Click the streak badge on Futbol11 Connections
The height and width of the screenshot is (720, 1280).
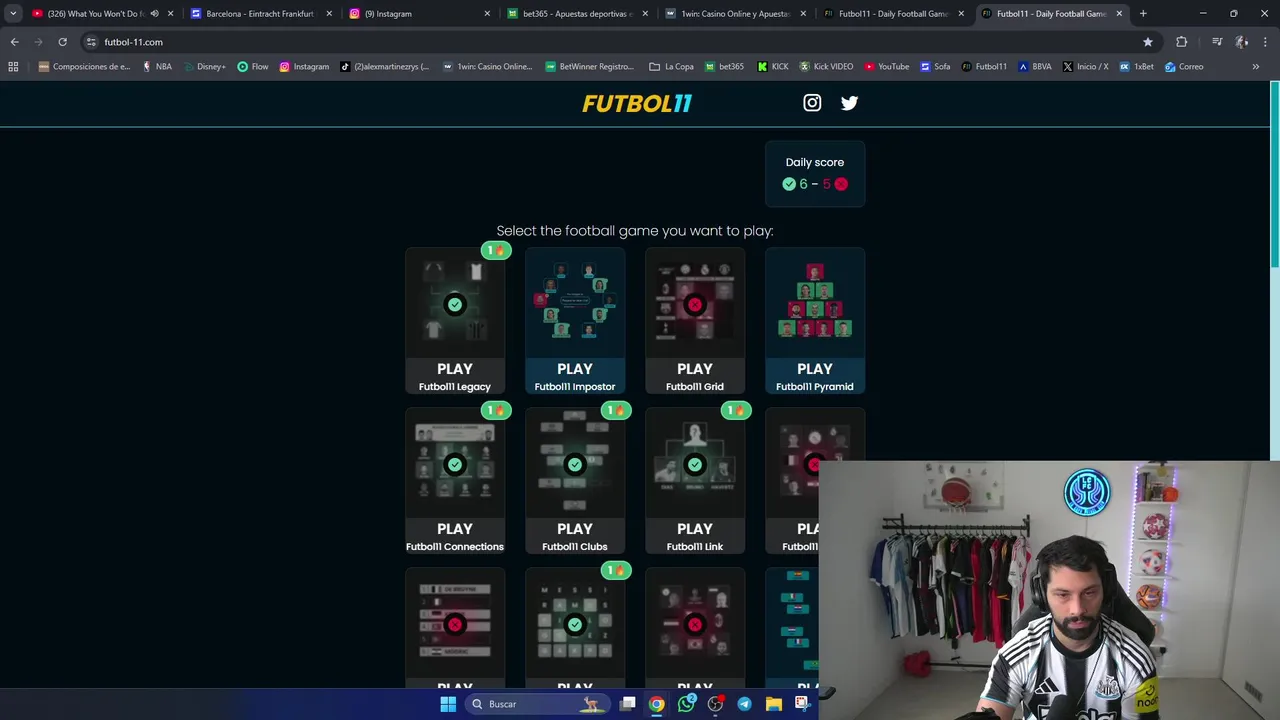coord(496,410)
